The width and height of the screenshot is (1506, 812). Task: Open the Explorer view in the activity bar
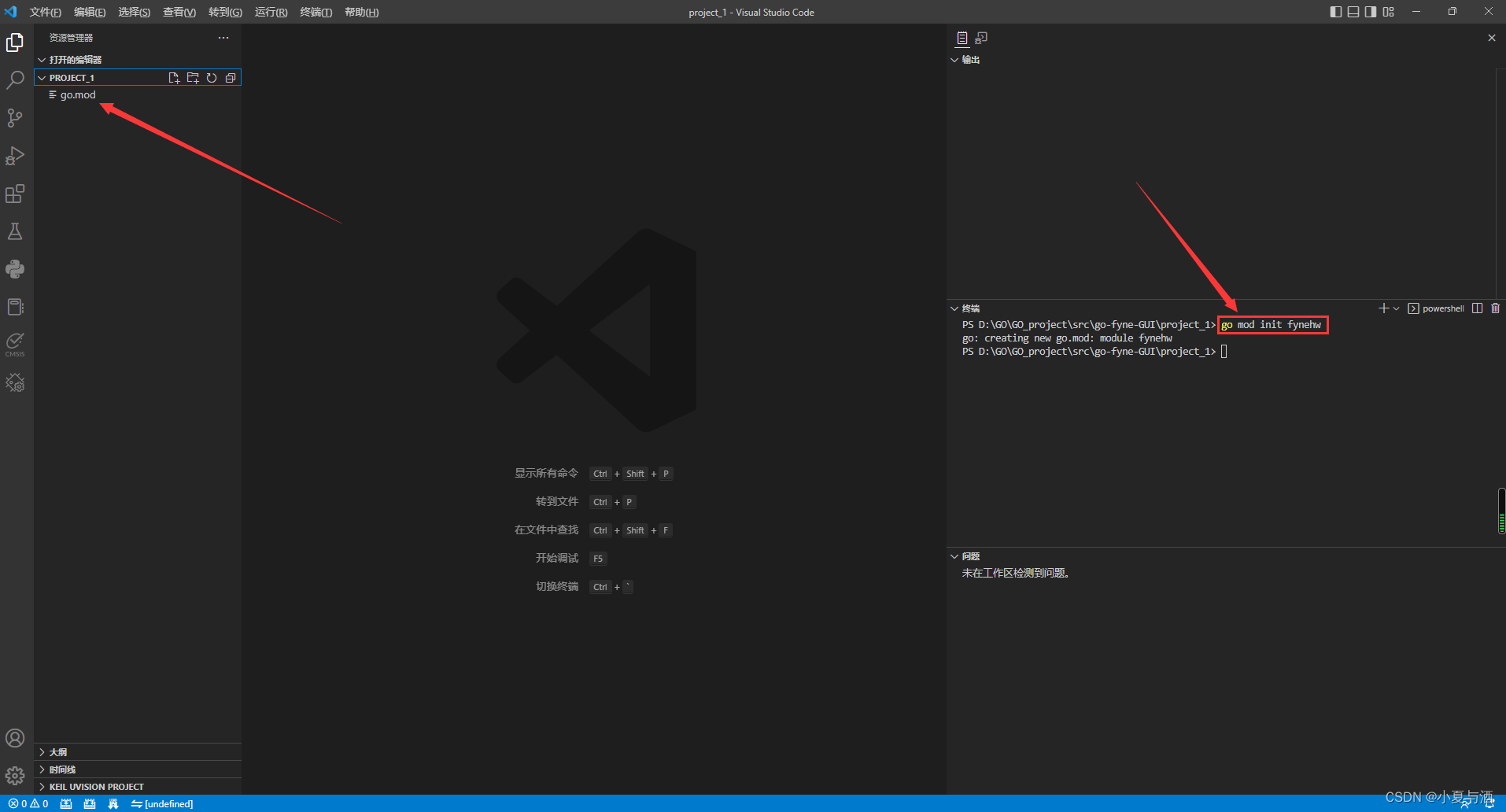(x=15, y=42)
